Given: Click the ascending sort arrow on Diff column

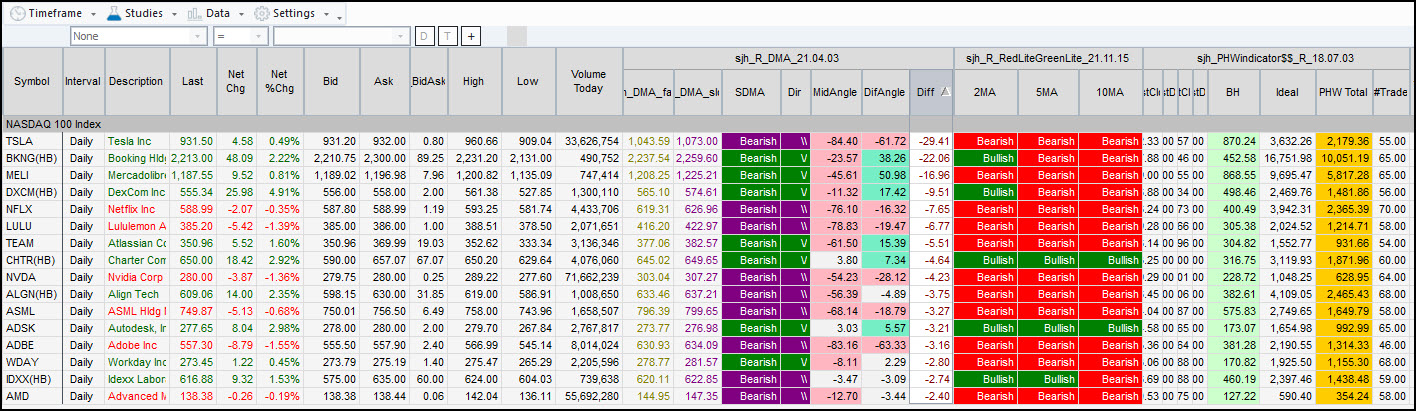Looking at the screenshot, I should coord(946,91).
